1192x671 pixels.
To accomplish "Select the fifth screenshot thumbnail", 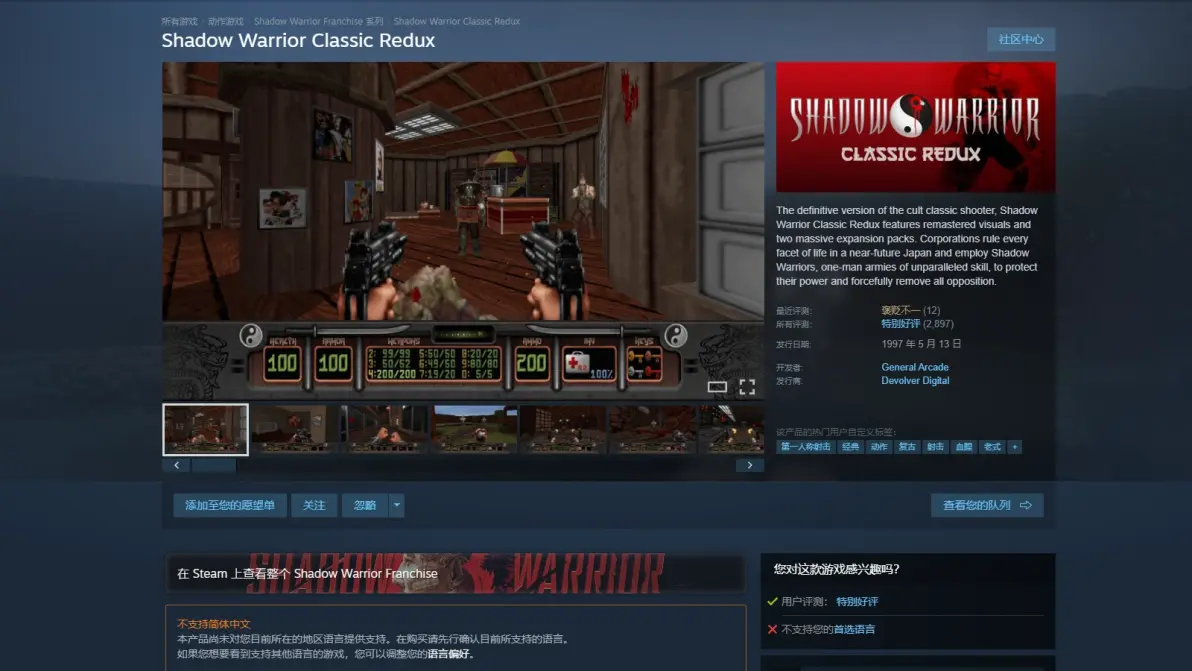I will 564,429.
